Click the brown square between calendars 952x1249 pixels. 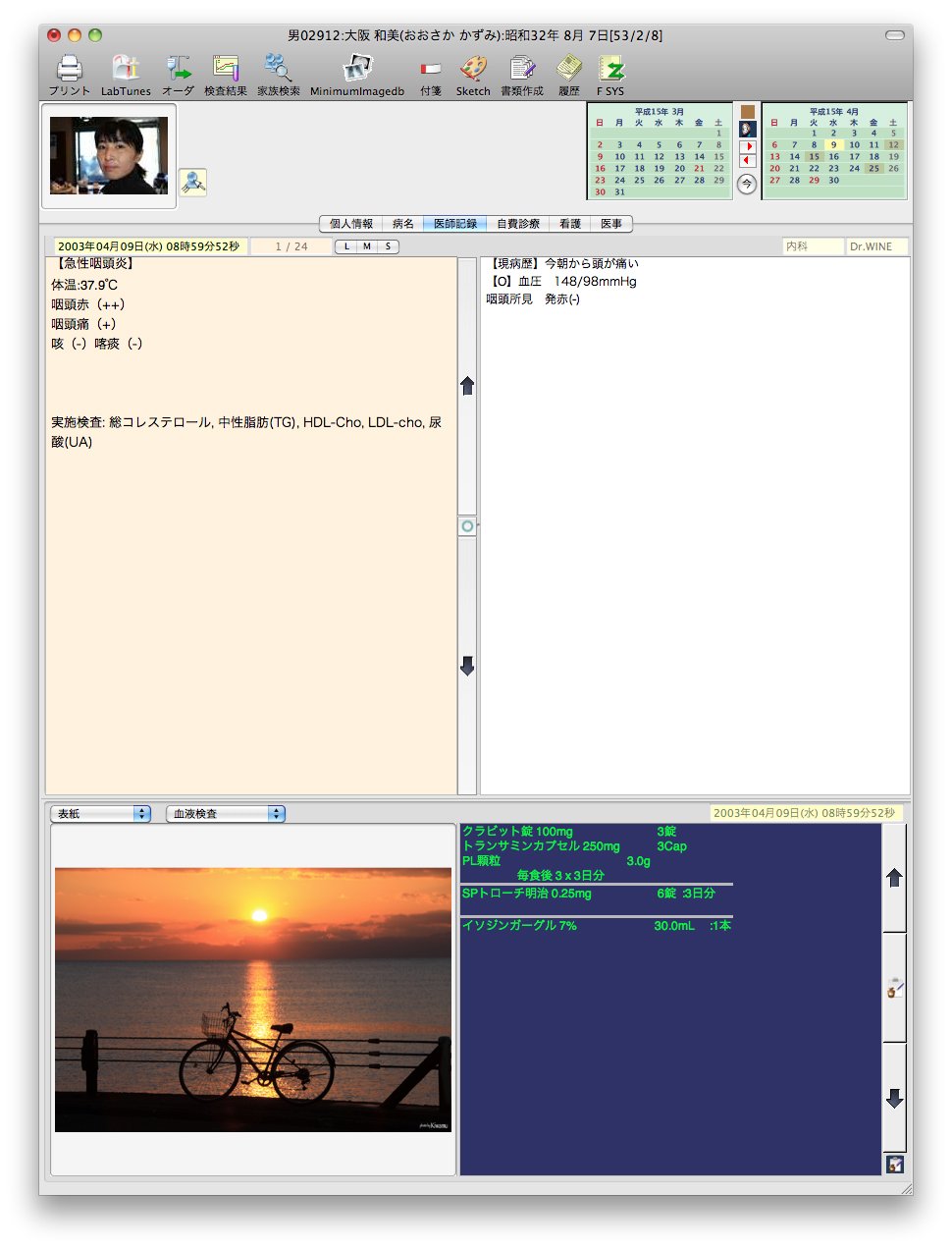(x=748, y=112)
